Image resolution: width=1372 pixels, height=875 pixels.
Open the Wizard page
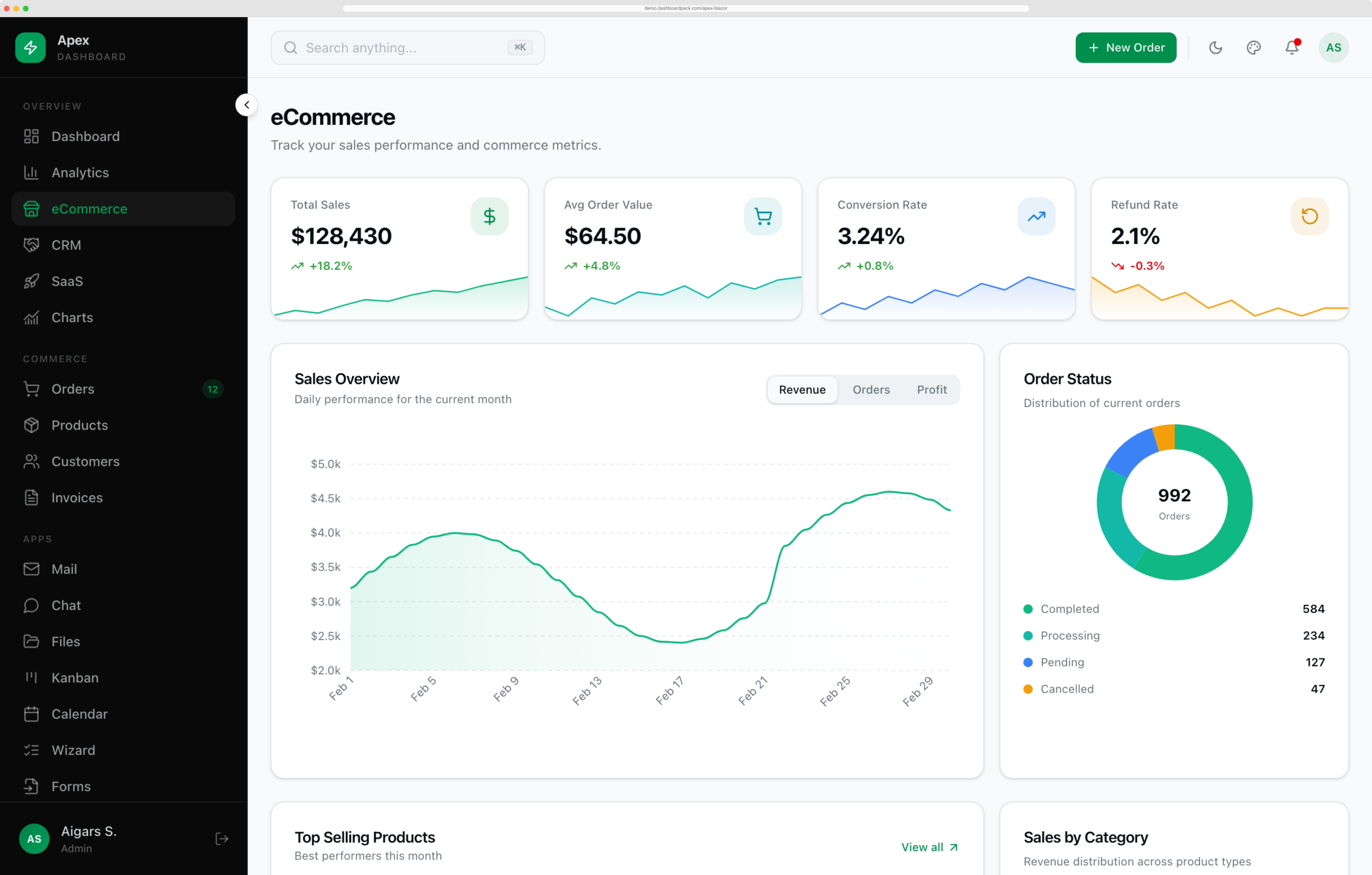(x=123, y=750)
